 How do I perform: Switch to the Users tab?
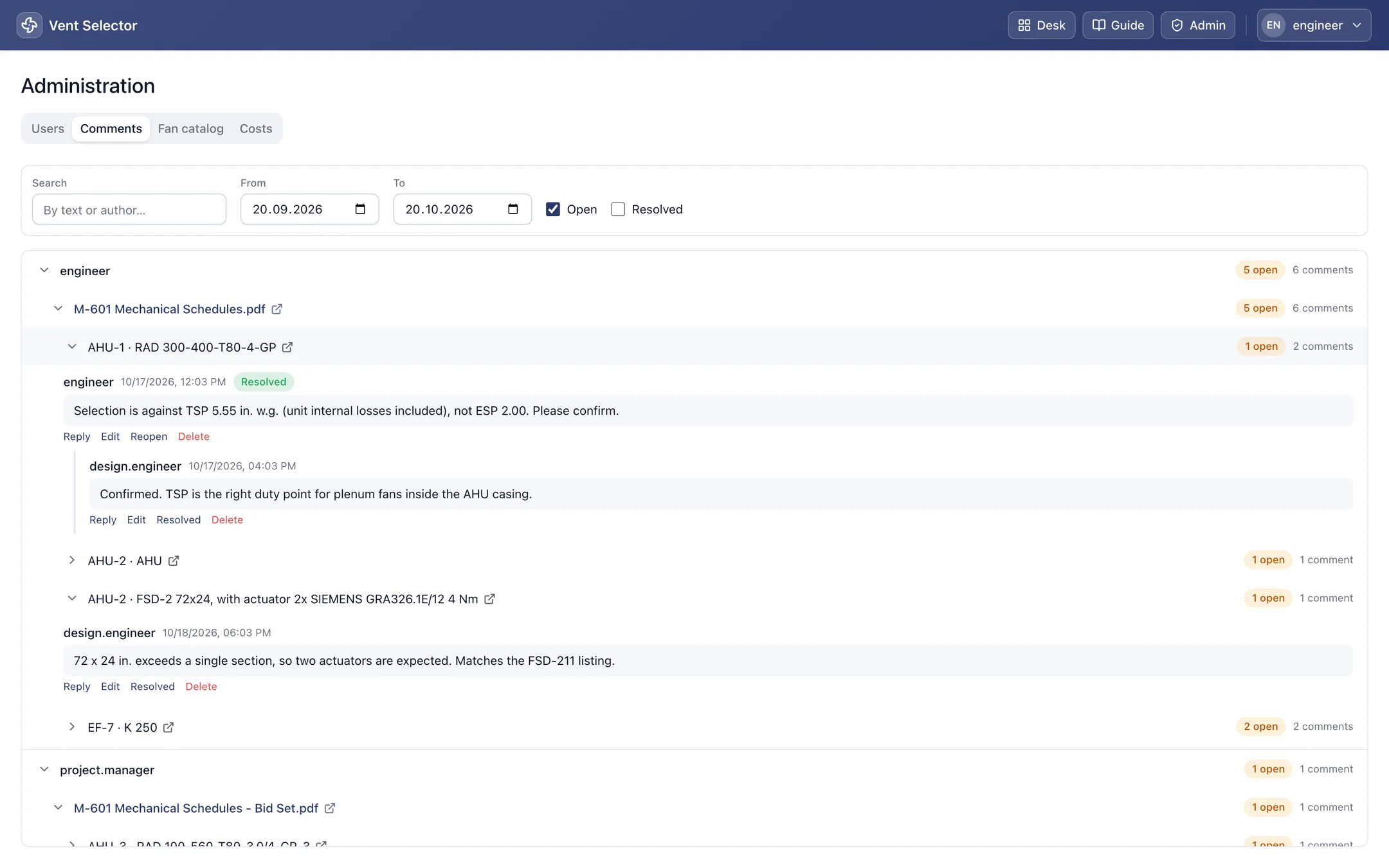48,129
